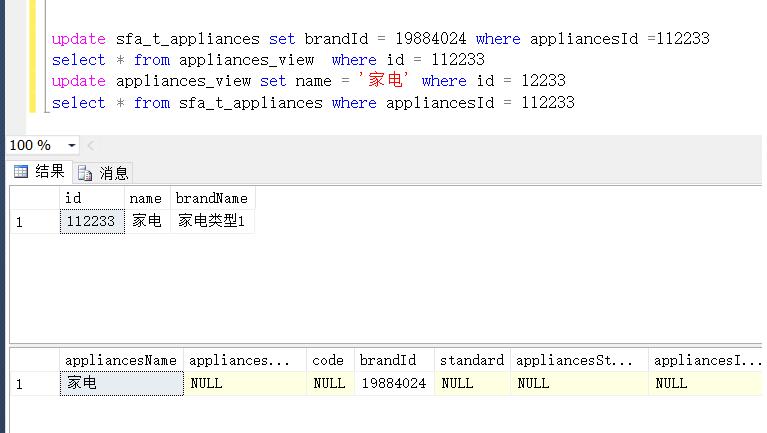Click the 家电 cell under appliancesName
The height and width of the screenshot is (433, 767).
point(120,383)
